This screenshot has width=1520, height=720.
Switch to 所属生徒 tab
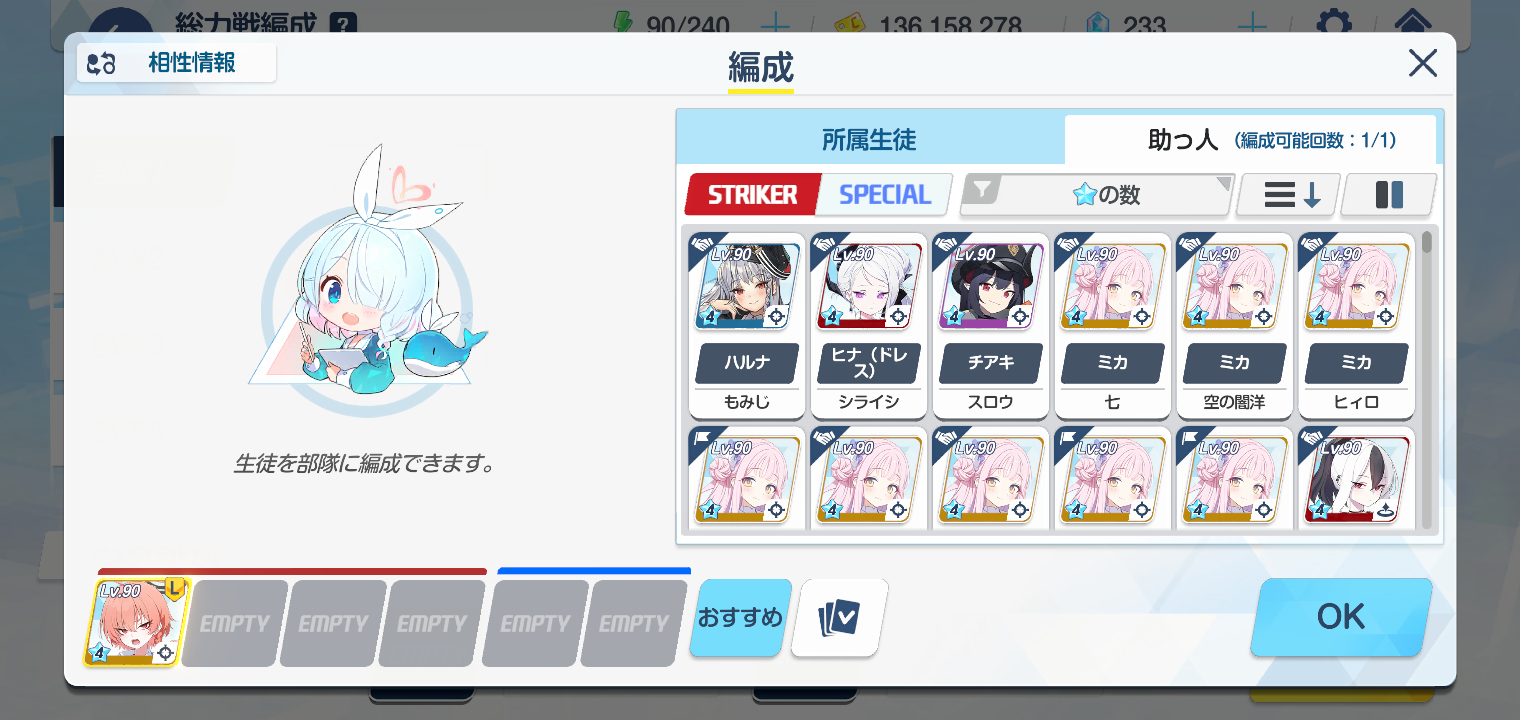[869, 140]
